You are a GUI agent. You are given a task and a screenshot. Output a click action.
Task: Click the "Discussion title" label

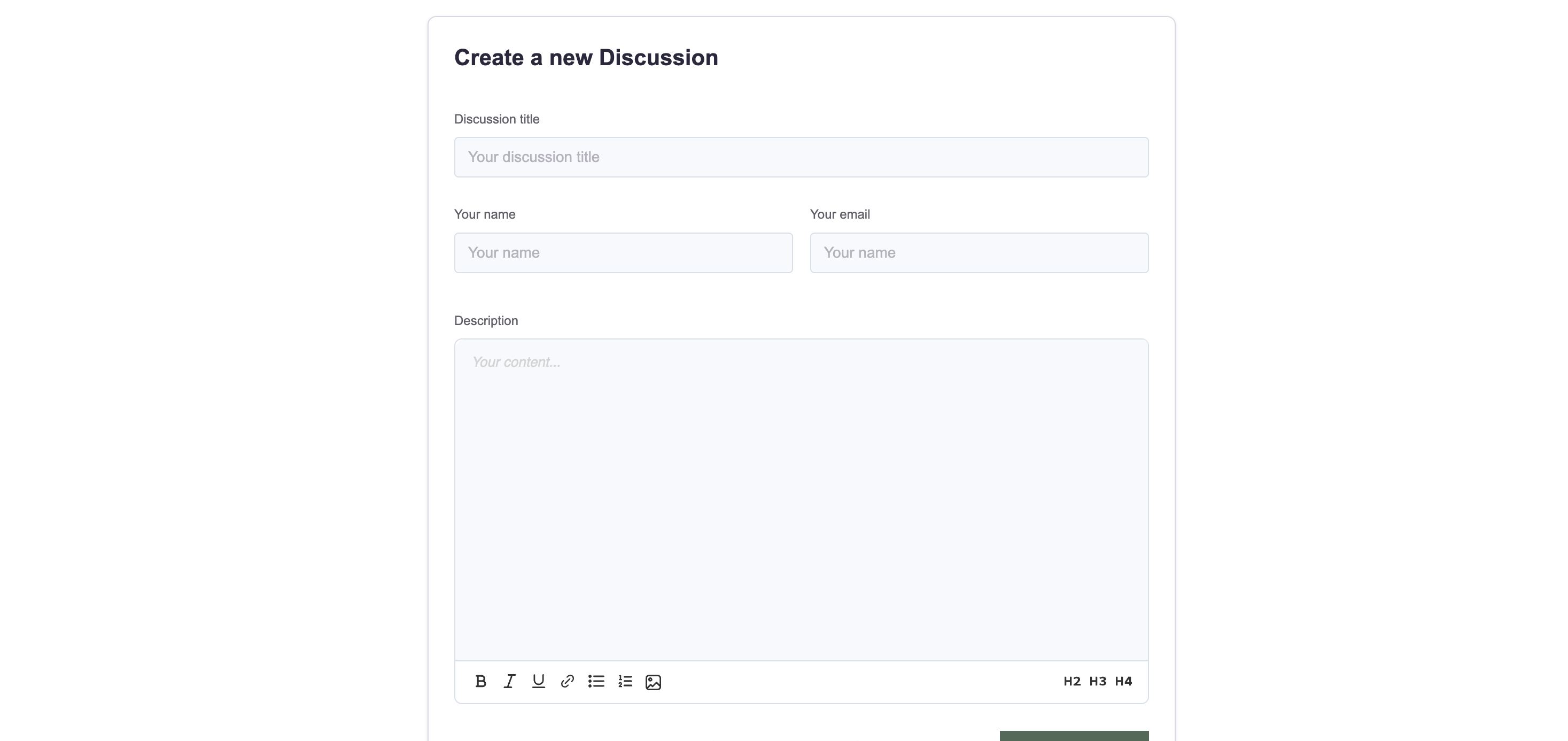[x=496, y=119]
